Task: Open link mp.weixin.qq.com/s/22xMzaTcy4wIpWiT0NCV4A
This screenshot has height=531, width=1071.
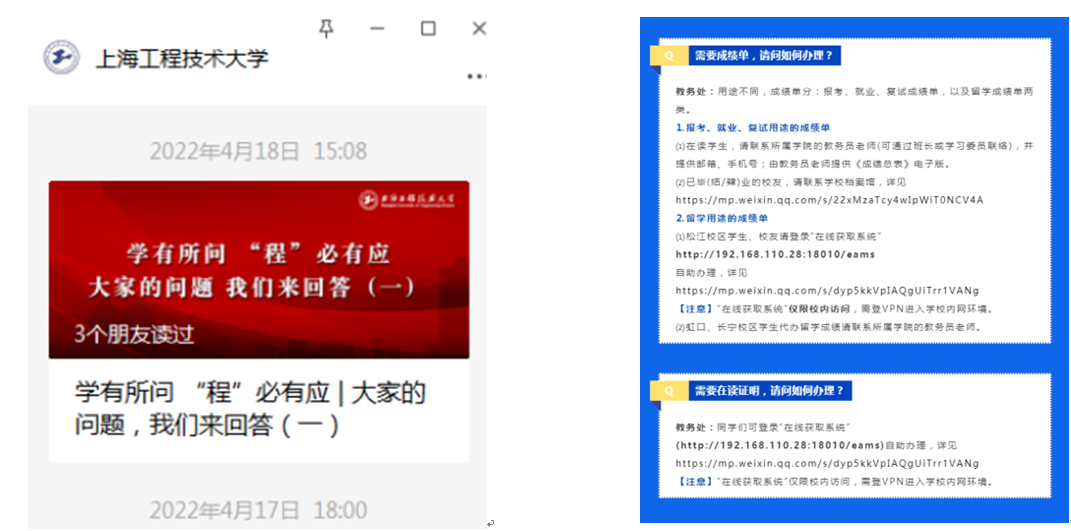Action: [829, 200]
